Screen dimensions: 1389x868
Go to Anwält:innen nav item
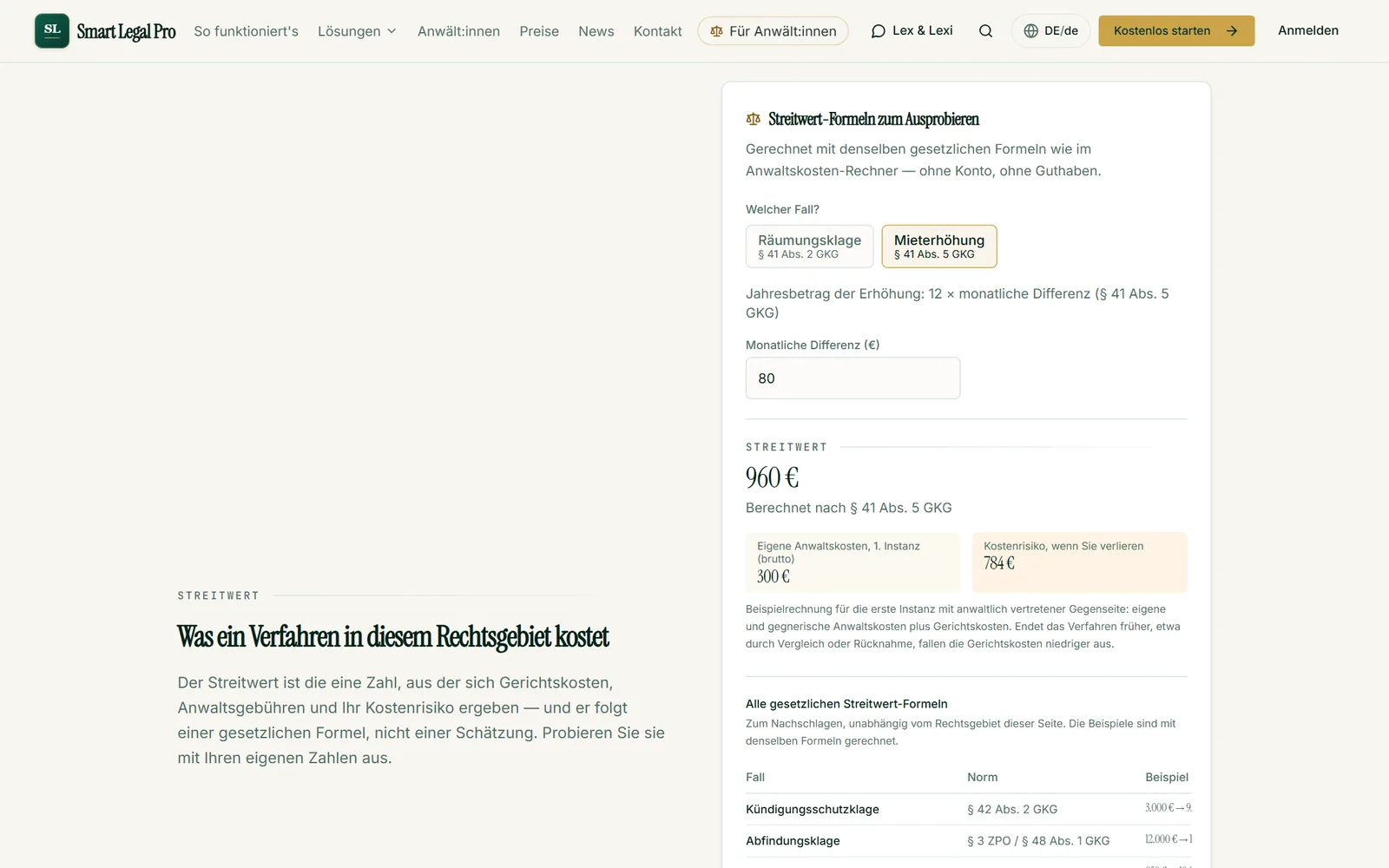tap(458, 31)
